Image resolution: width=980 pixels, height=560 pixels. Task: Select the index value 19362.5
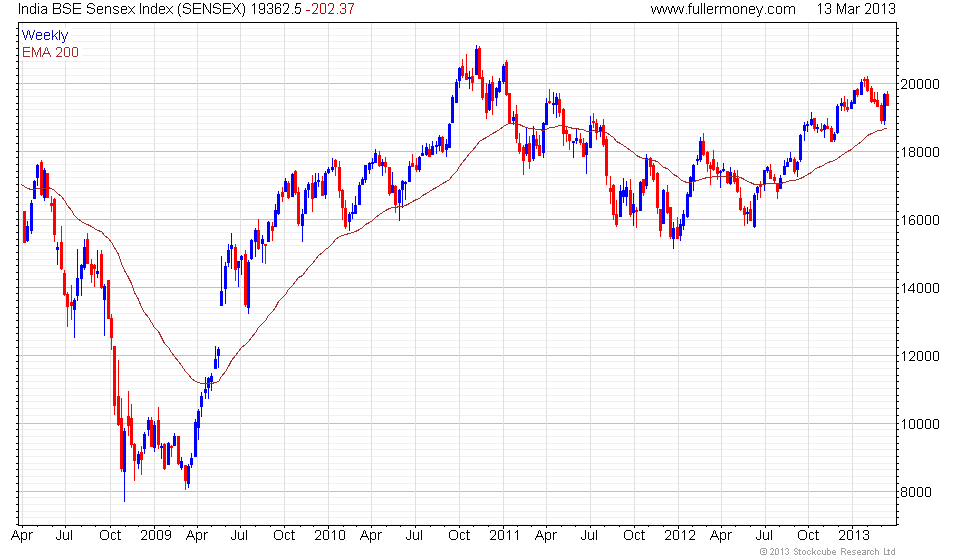click(276, 9)
